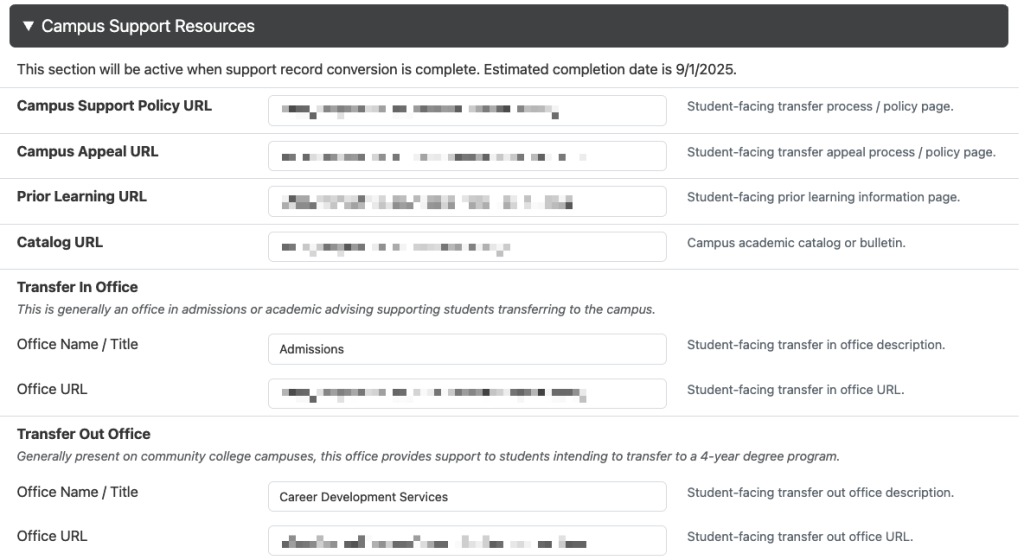Click the Campus Support Resources header bar
Image resolution: width=1024 pixels, height=560 pixels.
(509, 26)
